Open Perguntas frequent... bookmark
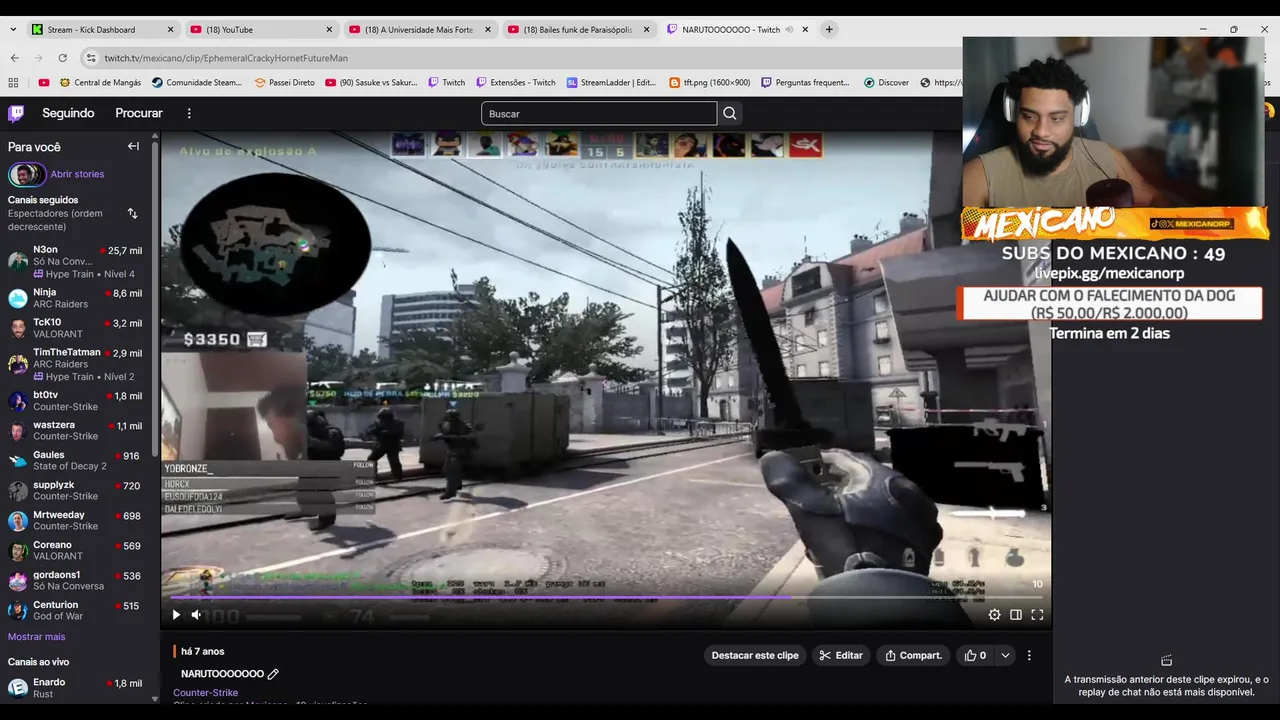Viewport: 1280px width, 720px height. [805, 83]
